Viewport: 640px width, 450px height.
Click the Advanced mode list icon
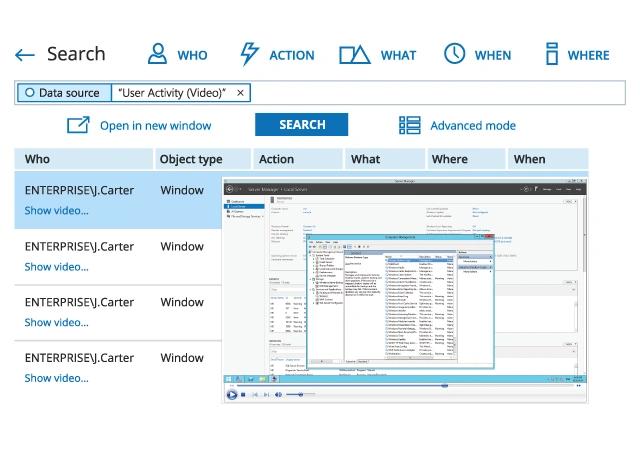[409, 125]
